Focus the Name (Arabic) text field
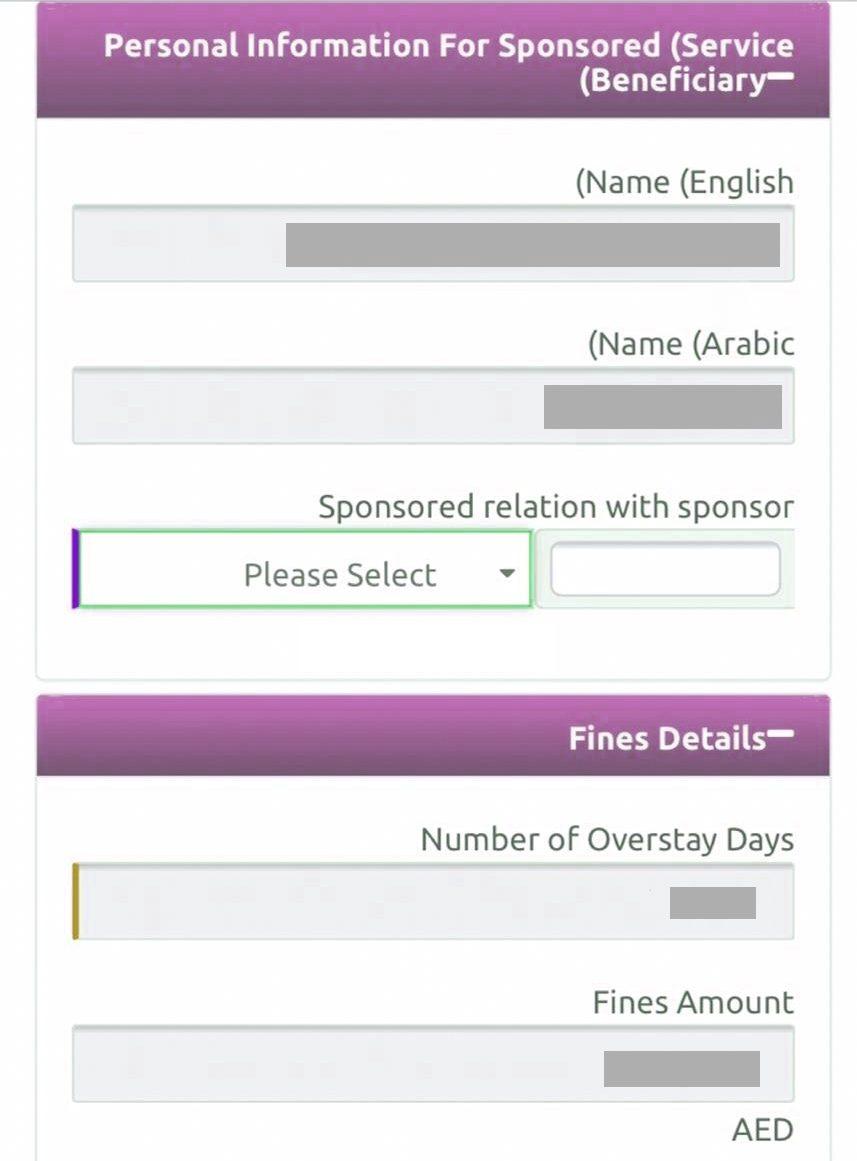The width and height of the screenshot is (857, 1161). 433,406
